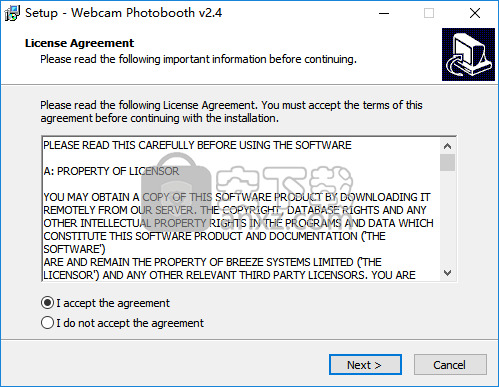
Task: Click the 'Setup - Webcam Photobooth v2.4' title bar
Action: [x=124, y=13]
